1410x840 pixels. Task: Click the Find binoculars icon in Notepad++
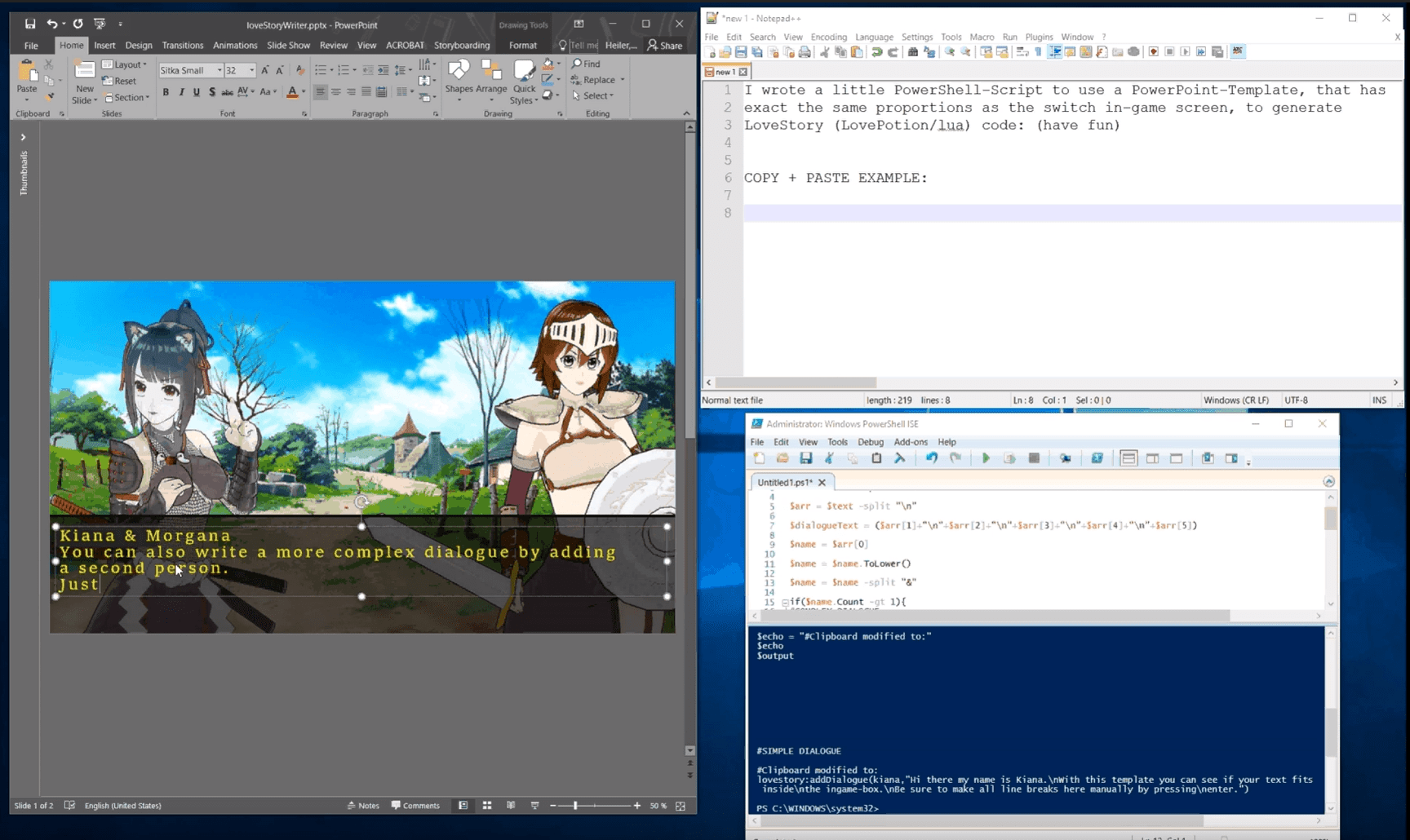pyautogui.click(x=913, y=51)
